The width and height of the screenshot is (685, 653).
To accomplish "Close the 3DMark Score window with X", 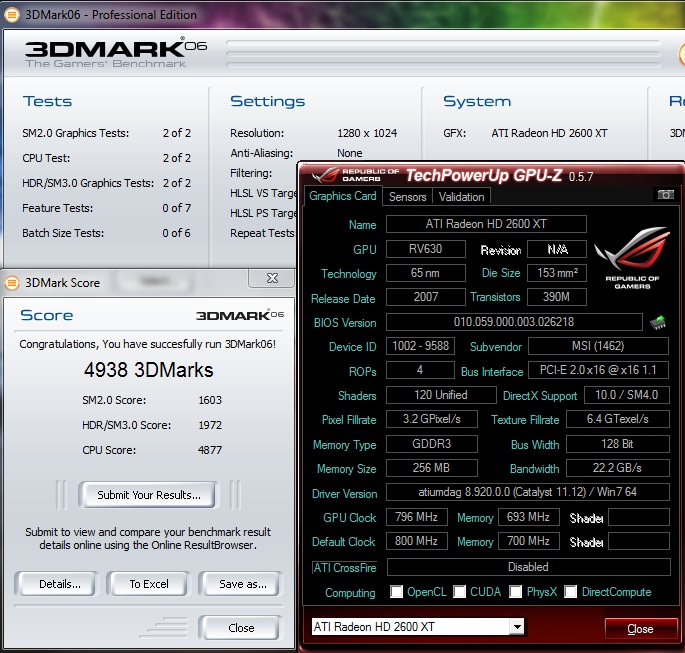I will click(271, 278).
